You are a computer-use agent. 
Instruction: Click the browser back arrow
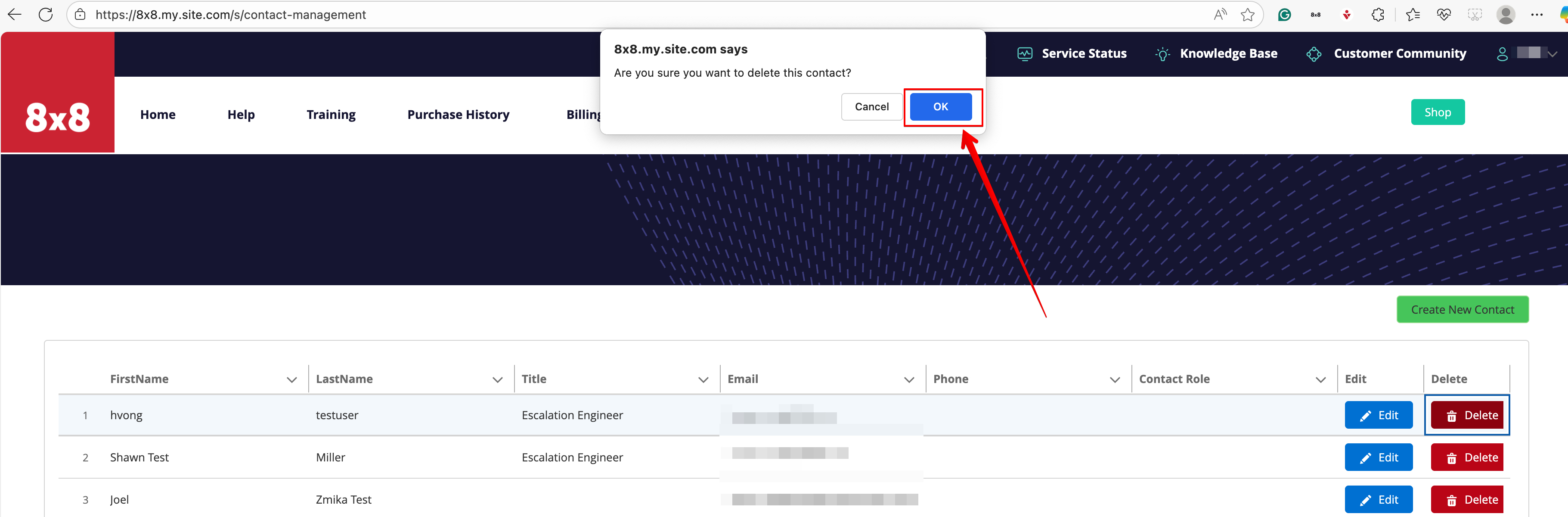[15, 15]
